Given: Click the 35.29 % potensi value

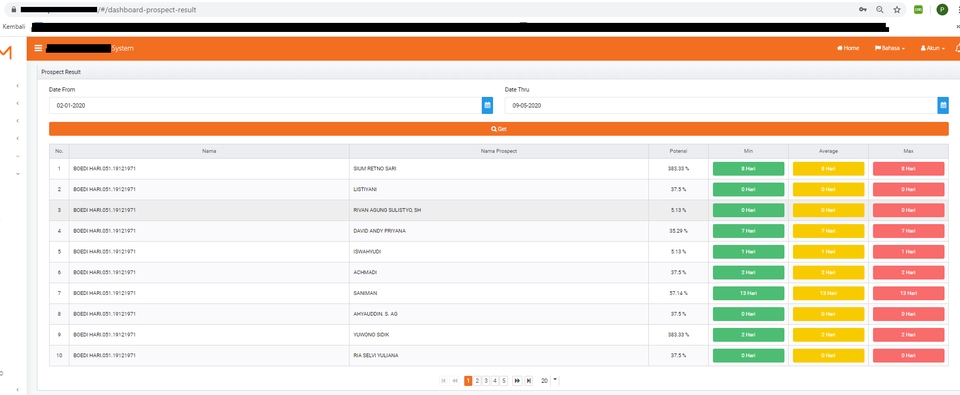Looking at the screenshot, I should click(678, 231).
